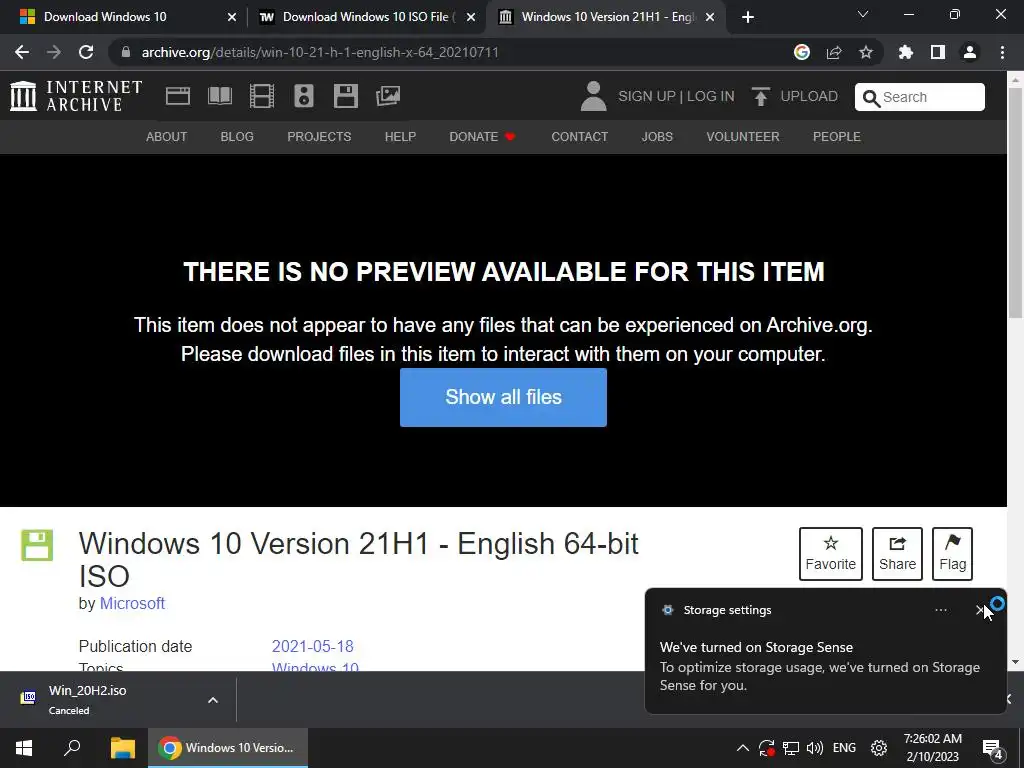Bookmark this page with the star icon
This screenshot has width=1024, height=768.
[x=866, y=52]
